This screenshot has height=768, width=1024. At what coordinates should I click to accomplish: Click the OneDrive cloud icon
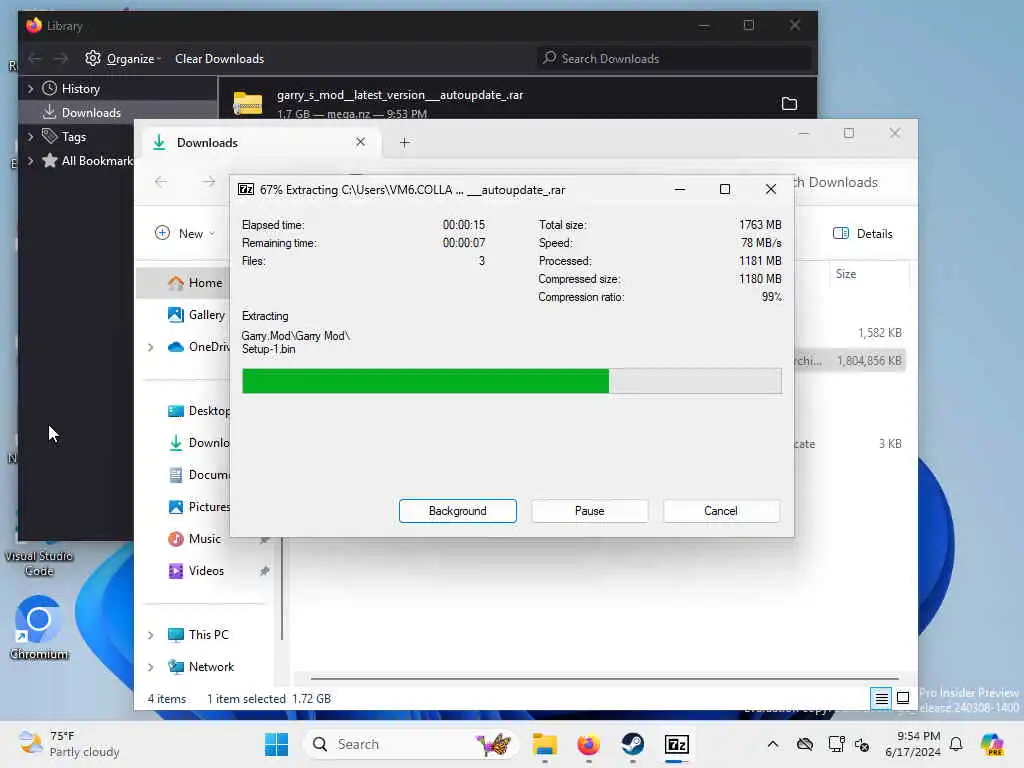coord(176,347)
